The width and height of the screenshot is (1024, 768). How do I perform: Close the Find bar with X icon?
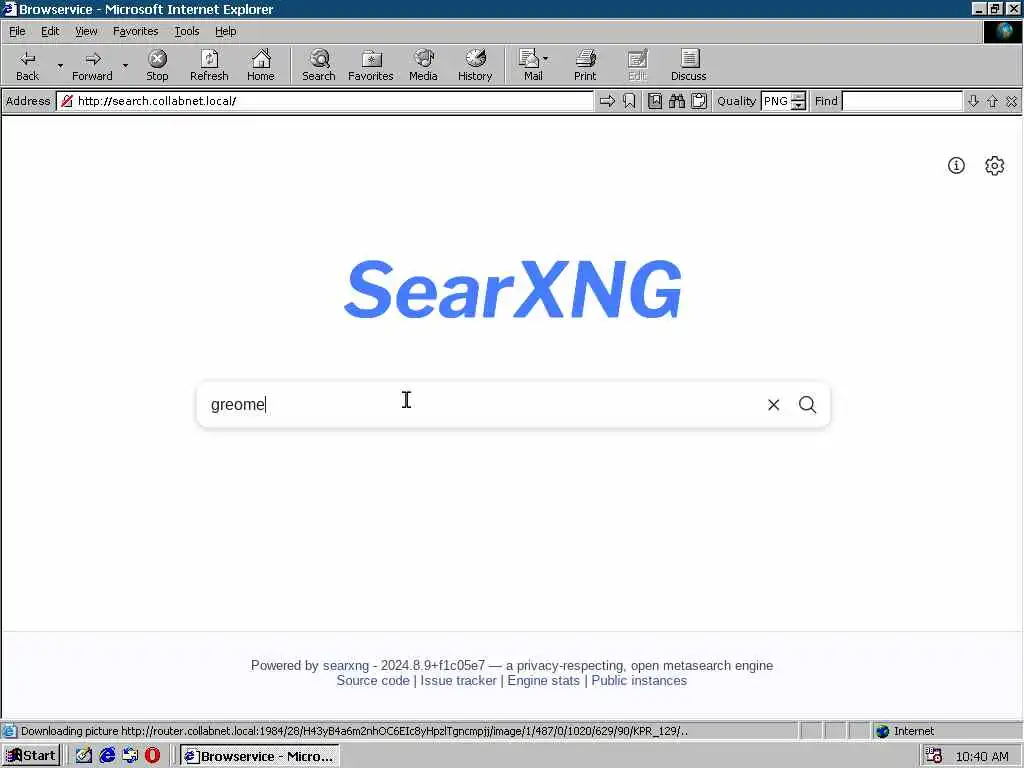tap(1012, 101)
